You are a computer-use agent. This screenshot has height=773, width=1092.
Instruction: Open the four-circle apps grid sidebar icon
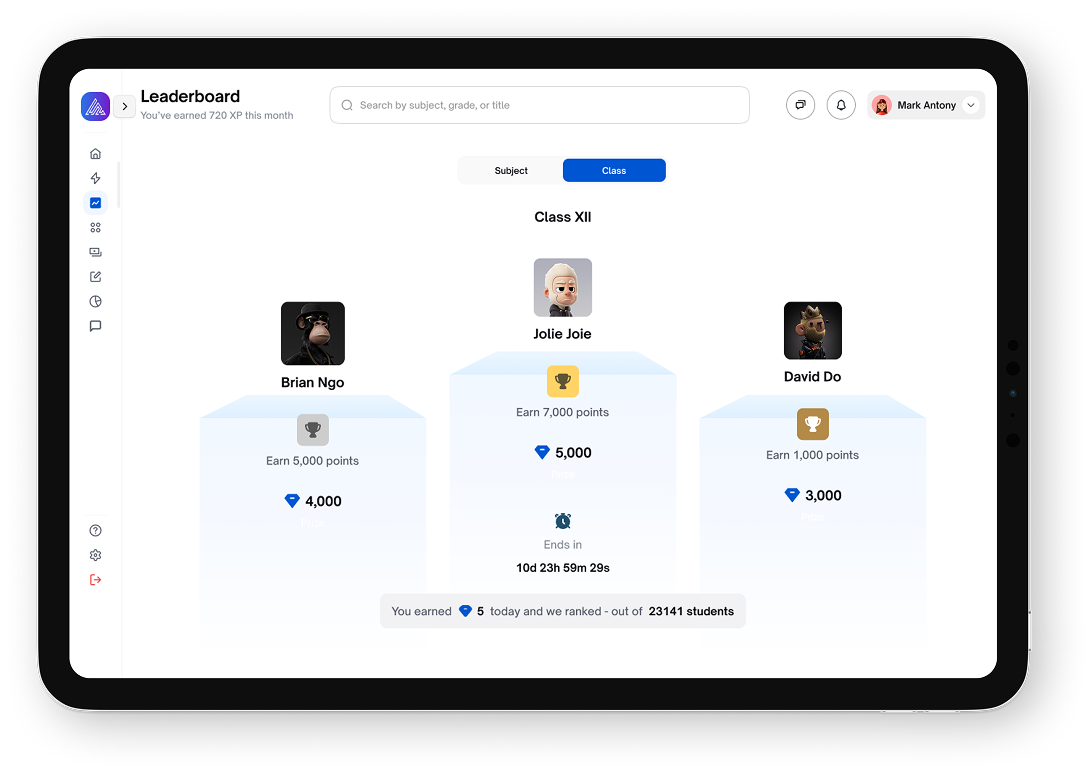(x=95, y=228)
